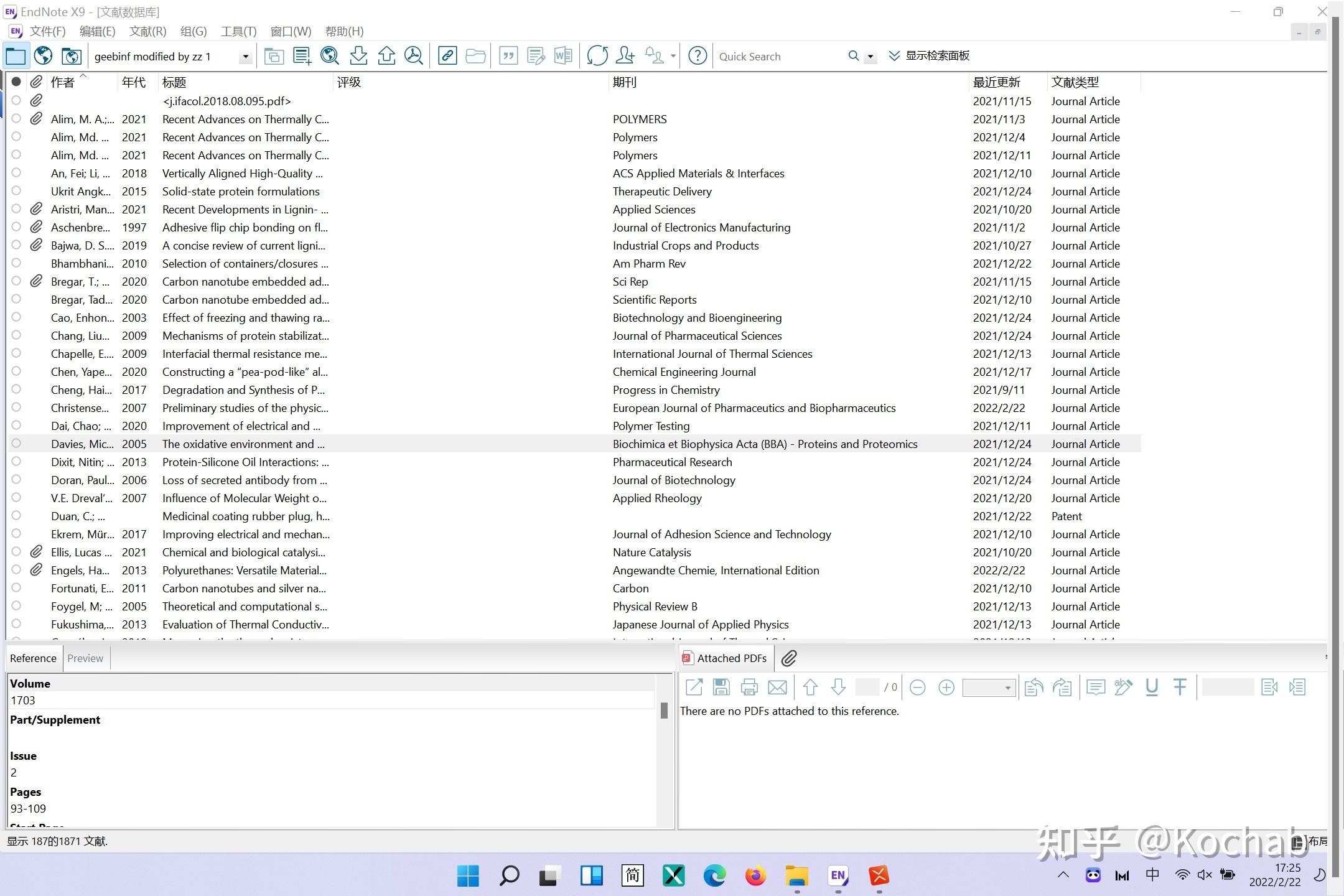Open Windows Start menu
The width and height of the screenshot is (1344, 896).
coord(468,876)
